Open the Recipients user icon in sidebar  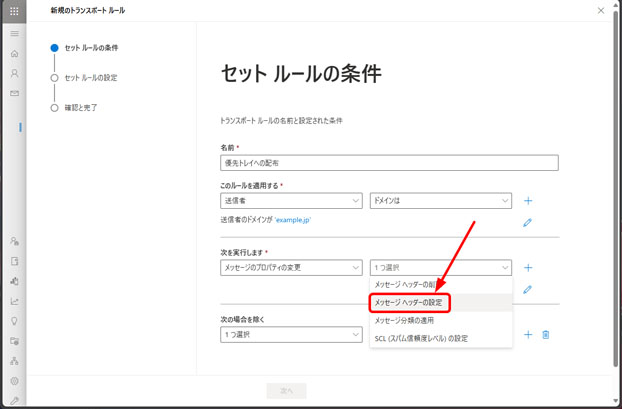(15, 73)
